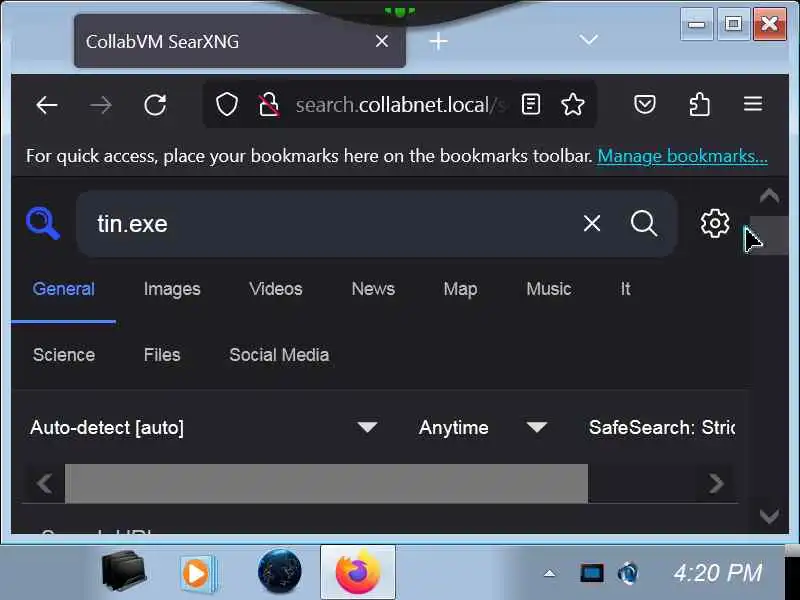
Task: Click the horizontal scrollbar right arrow
Action: point(716,483)
